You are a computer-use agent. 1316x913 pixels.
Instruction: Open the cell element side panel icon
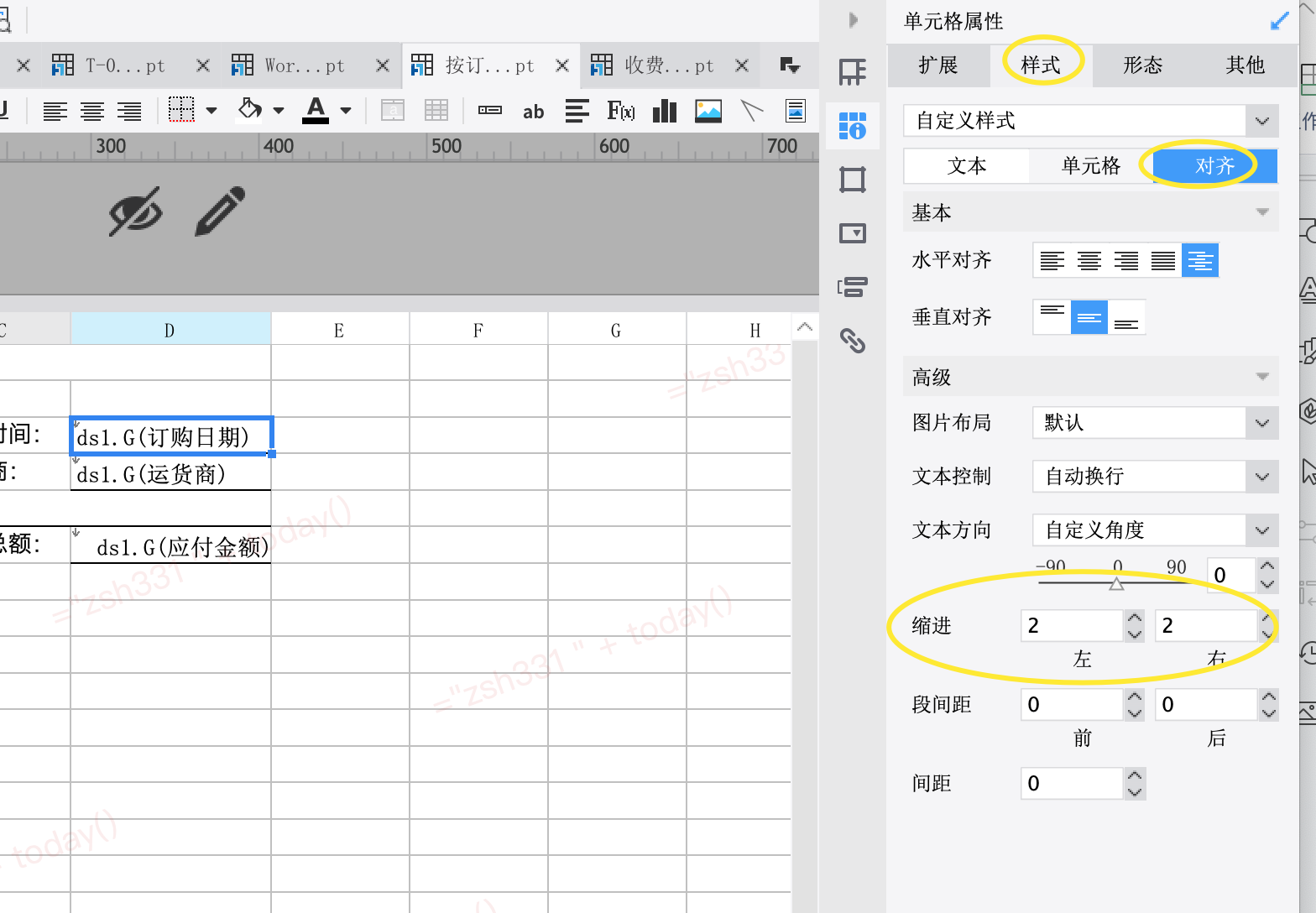pos(853,72)
